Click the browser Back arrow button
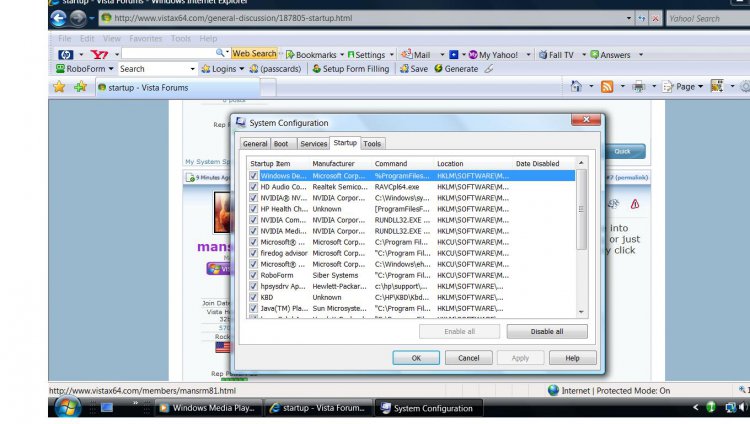The height and width of the screenshot is (424, 750). pos(58,18)
